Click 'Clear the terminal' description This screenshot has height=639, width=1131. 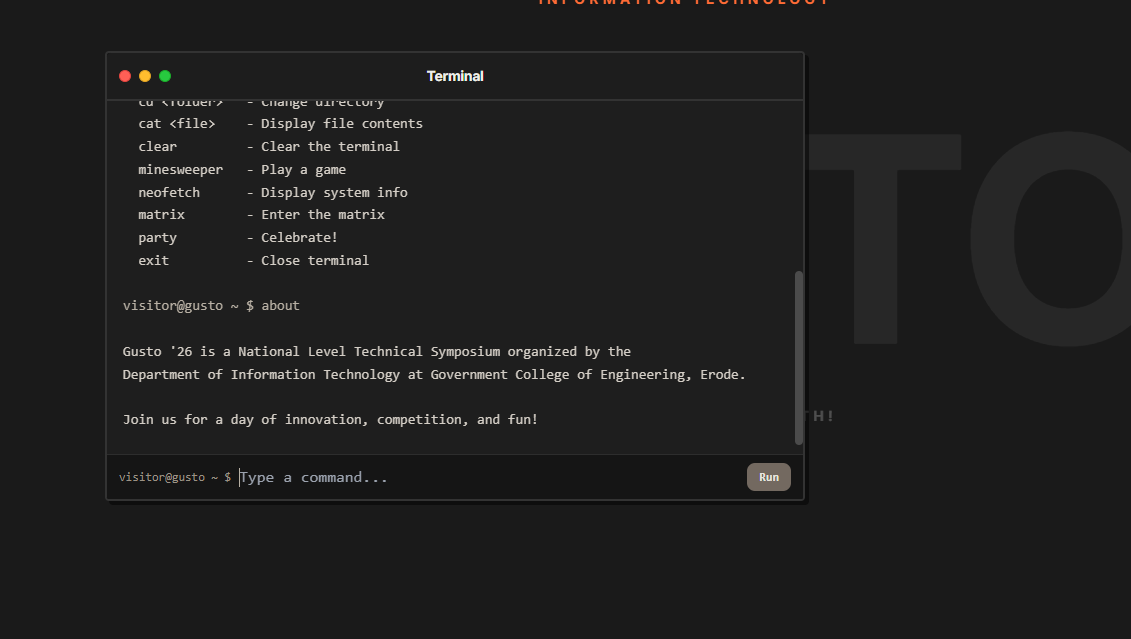(x=330, y=146)
